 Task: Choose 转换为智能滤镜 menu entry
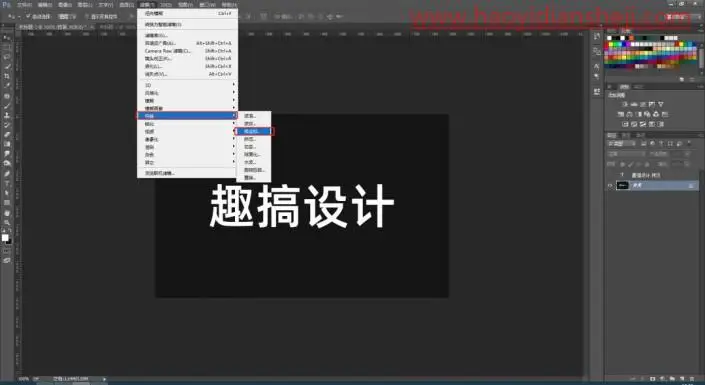(x=187, y=24)
